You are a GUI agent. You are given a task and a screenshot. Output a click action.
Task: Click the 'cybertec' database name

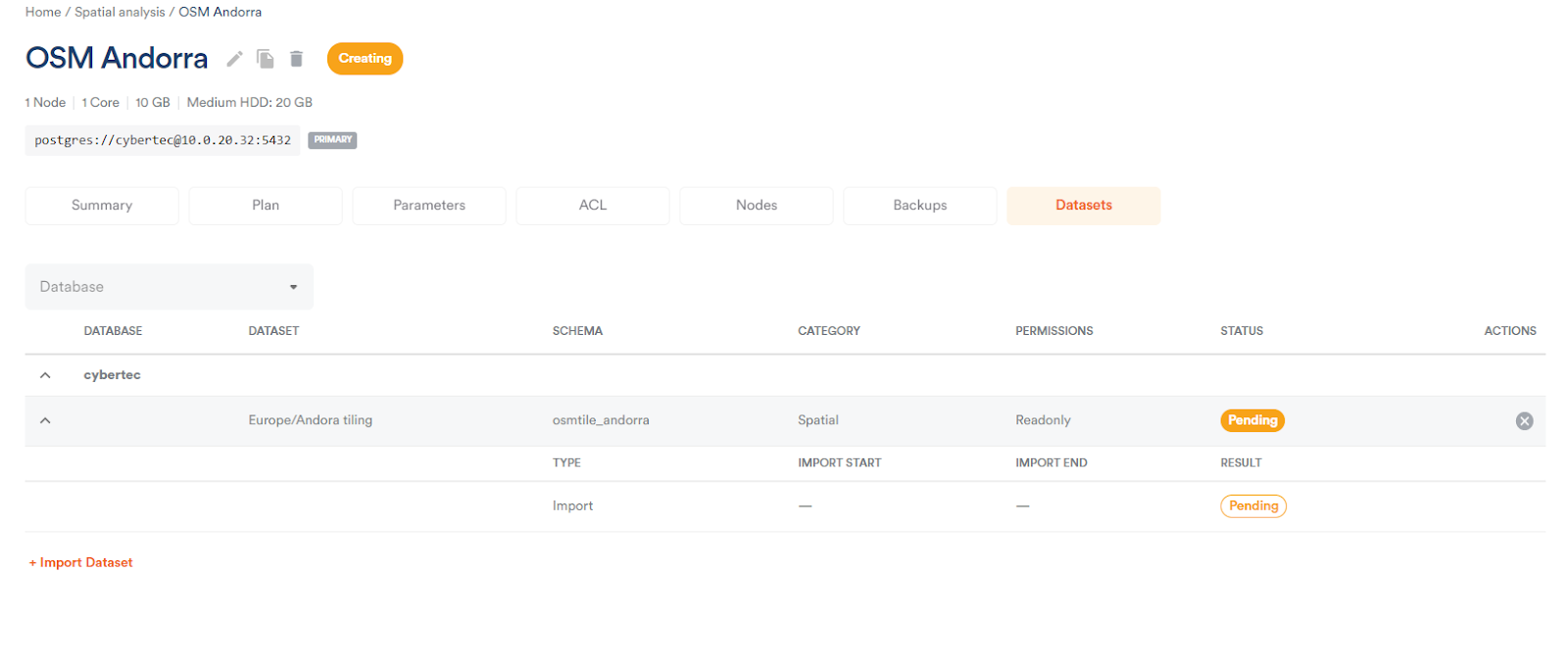tap(113, 375)
